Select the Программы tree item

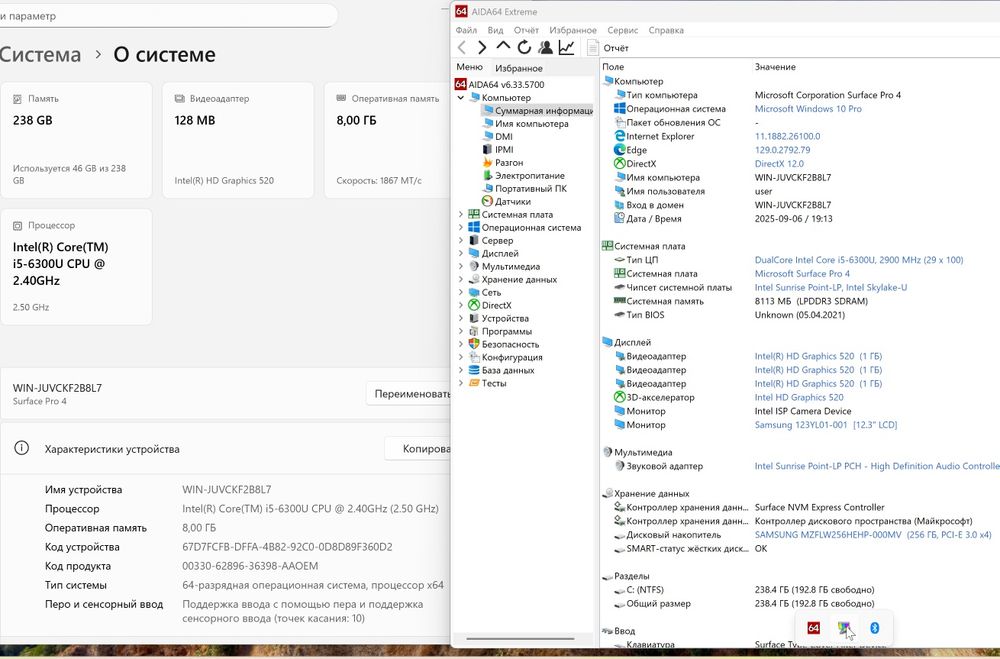click(x=500, y=331)
